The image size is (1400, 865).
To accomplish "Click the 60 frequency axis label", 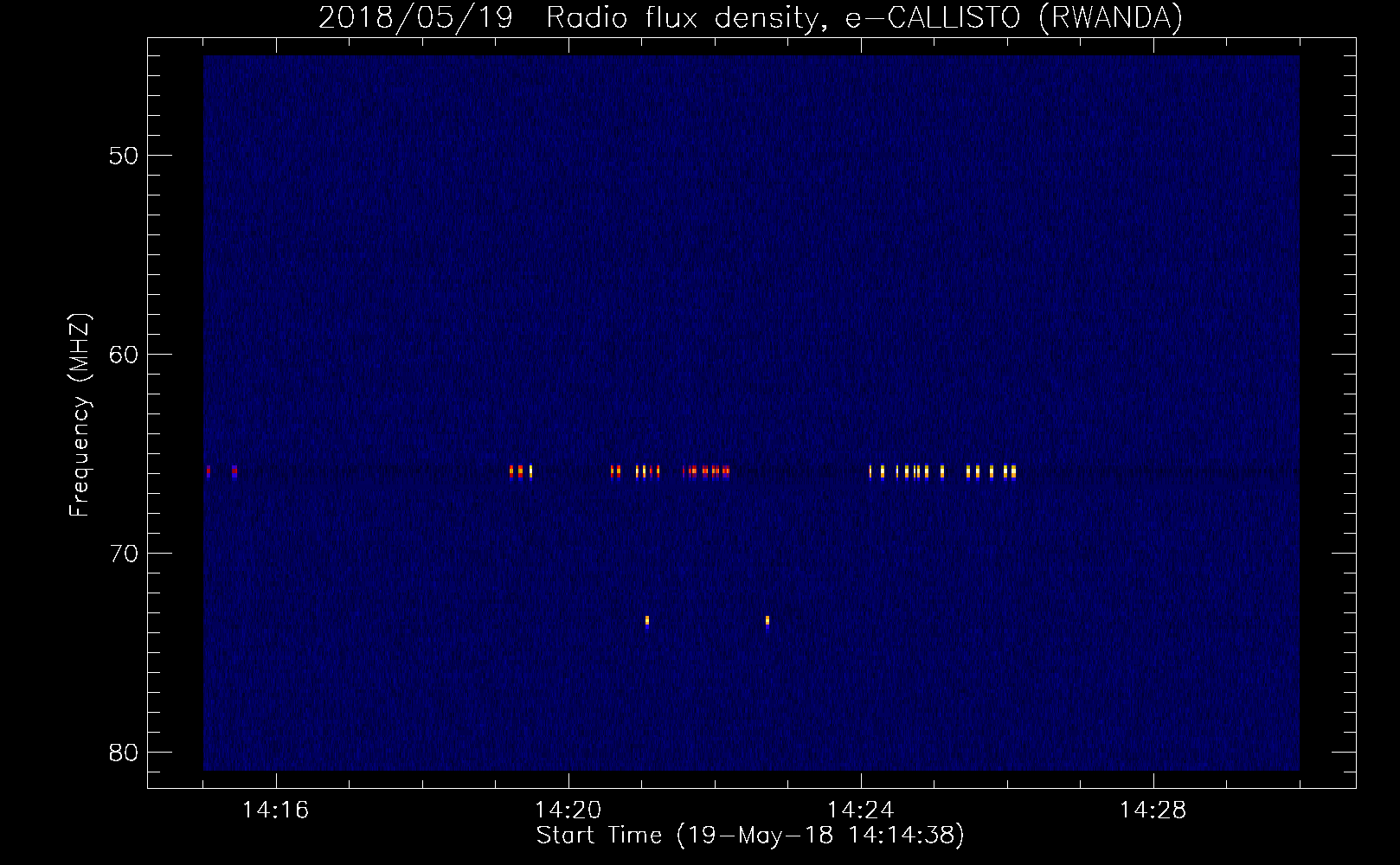I will tap(124, 355).
